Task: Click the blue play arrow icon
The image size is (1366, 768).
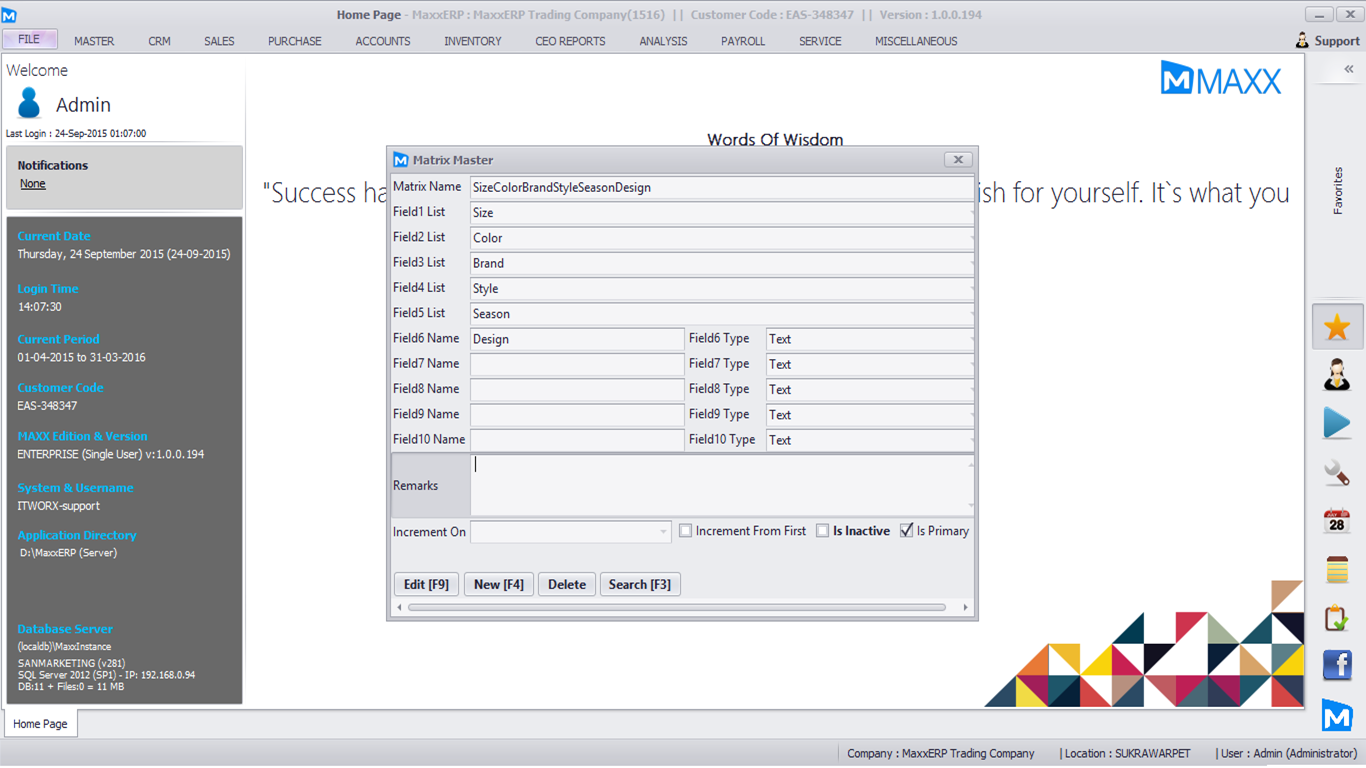Action: click(1337, 423)
